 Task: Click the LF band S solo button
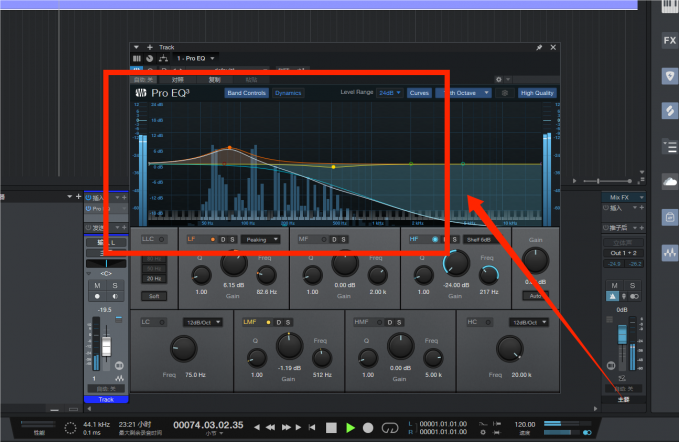pos(232,239)
